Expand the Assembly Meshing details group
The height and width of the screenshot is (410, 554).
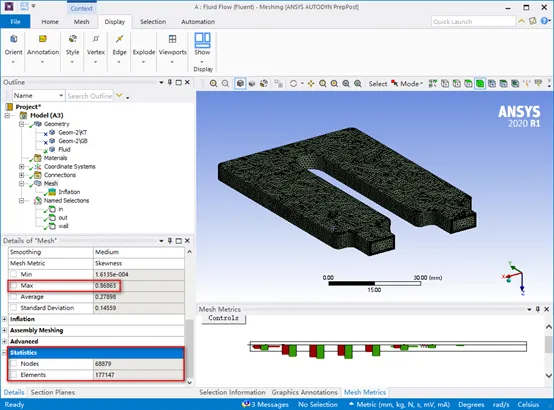point(4,330)
